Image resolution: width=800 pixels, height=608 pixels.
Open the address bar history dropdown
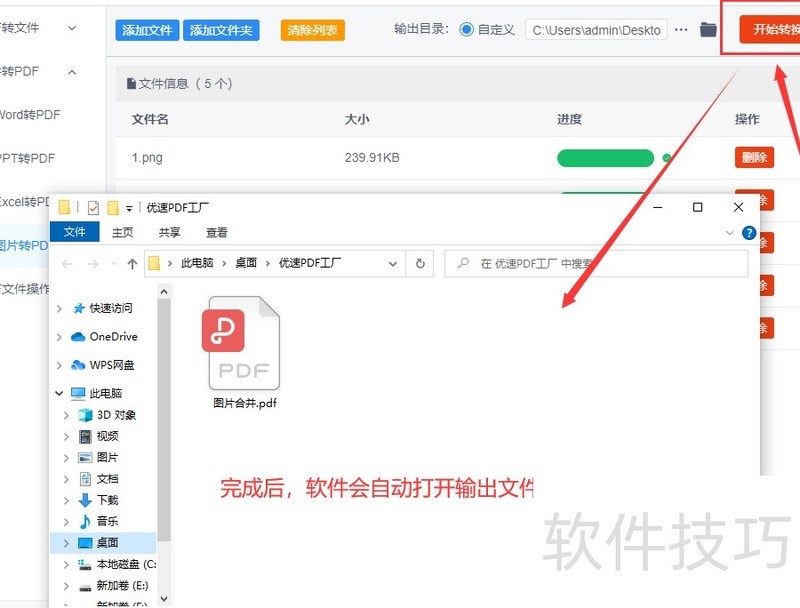point(393,264)
